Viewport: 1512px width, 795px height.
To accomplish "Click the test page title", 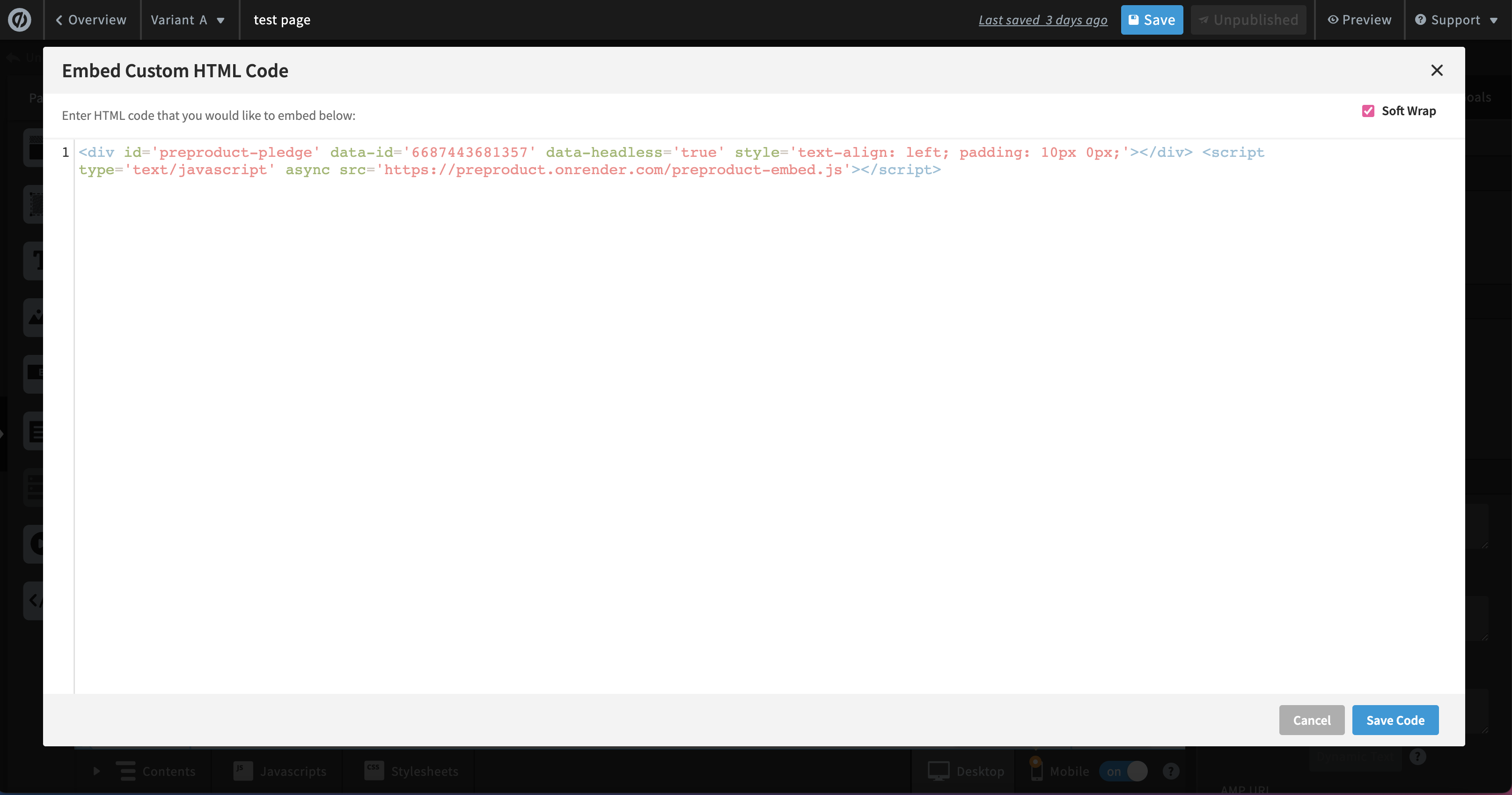I will coord(282,20).
